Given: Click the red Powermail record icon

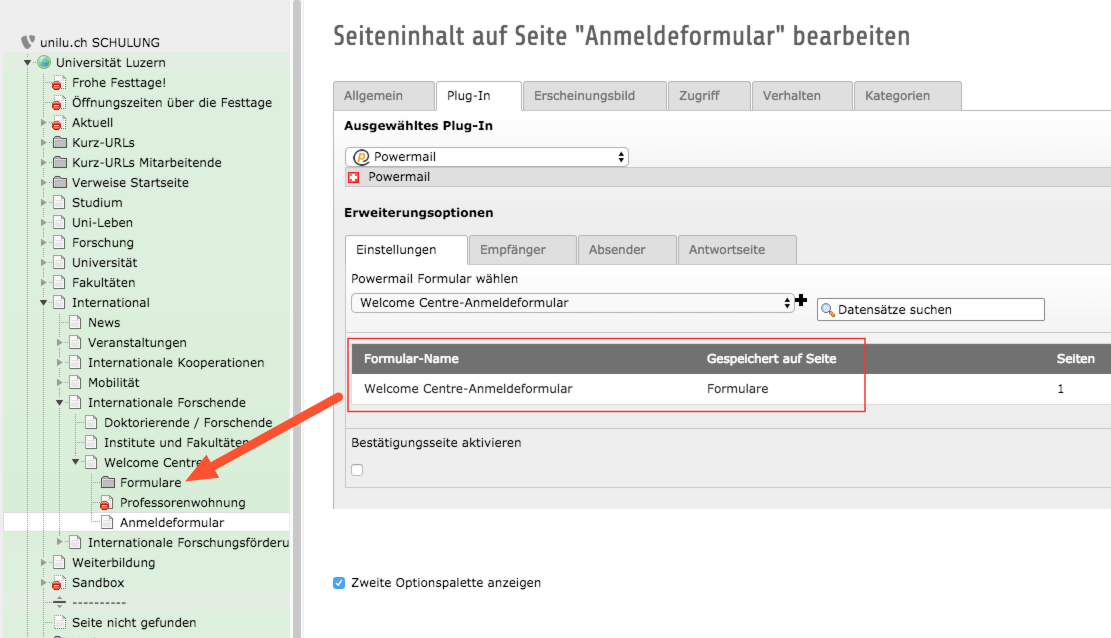Looking at the screenshot, I should point(354,177).
